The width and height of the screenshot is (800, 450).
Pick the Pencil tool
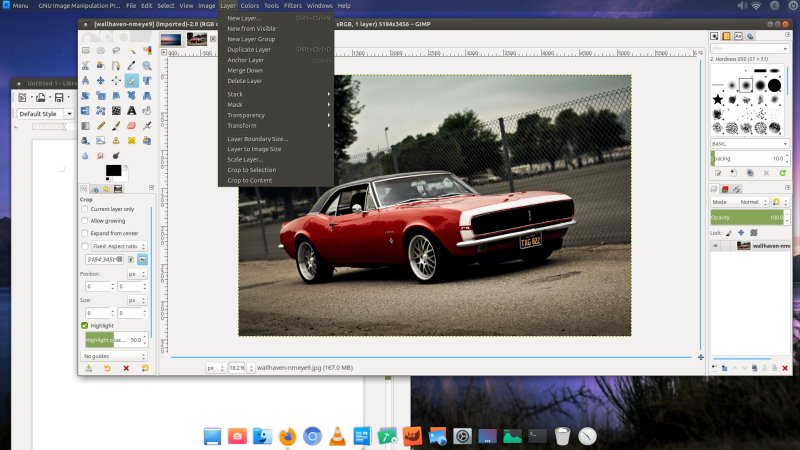coord(101,126)
